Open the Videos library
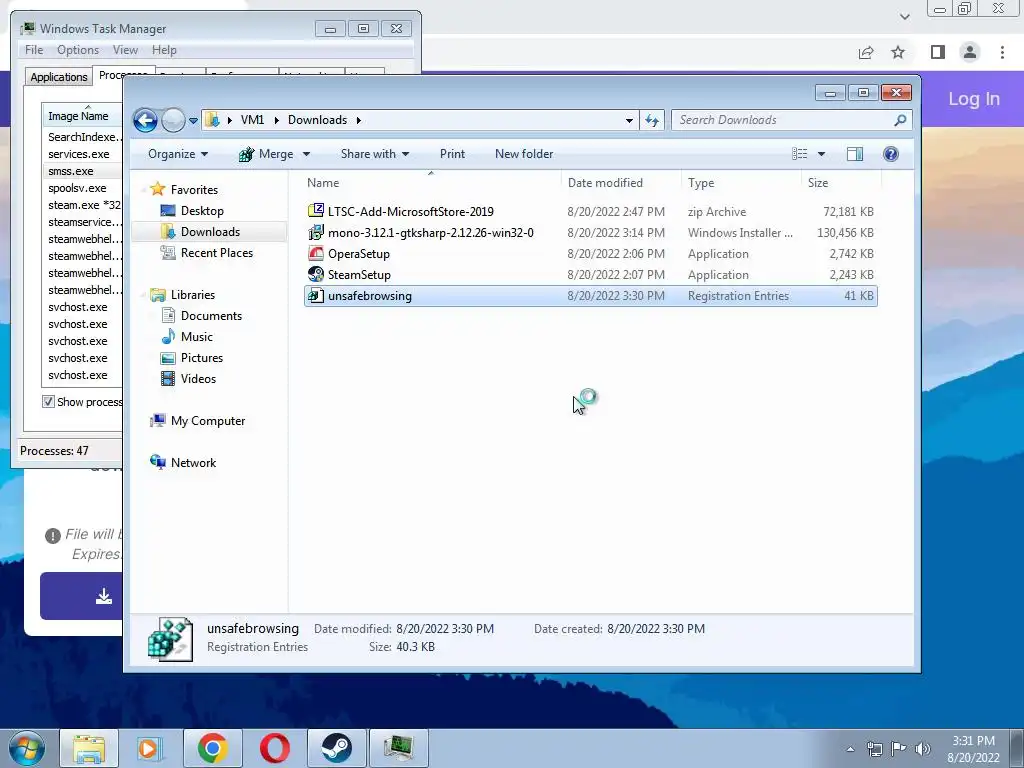This screenshot has width=1024, height=768. pos(198,379)
